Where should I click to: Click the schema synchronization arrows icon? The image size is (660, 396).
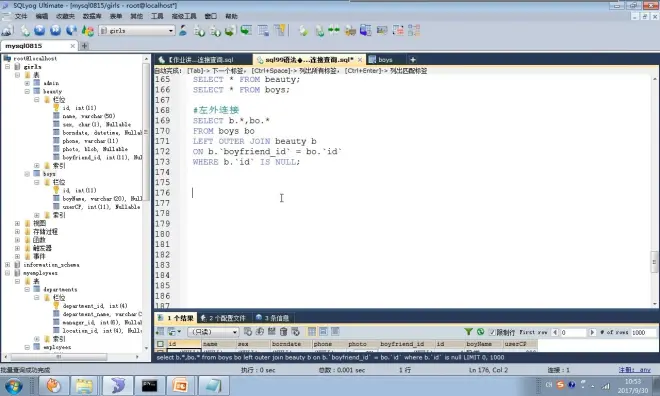coord(334,30)
